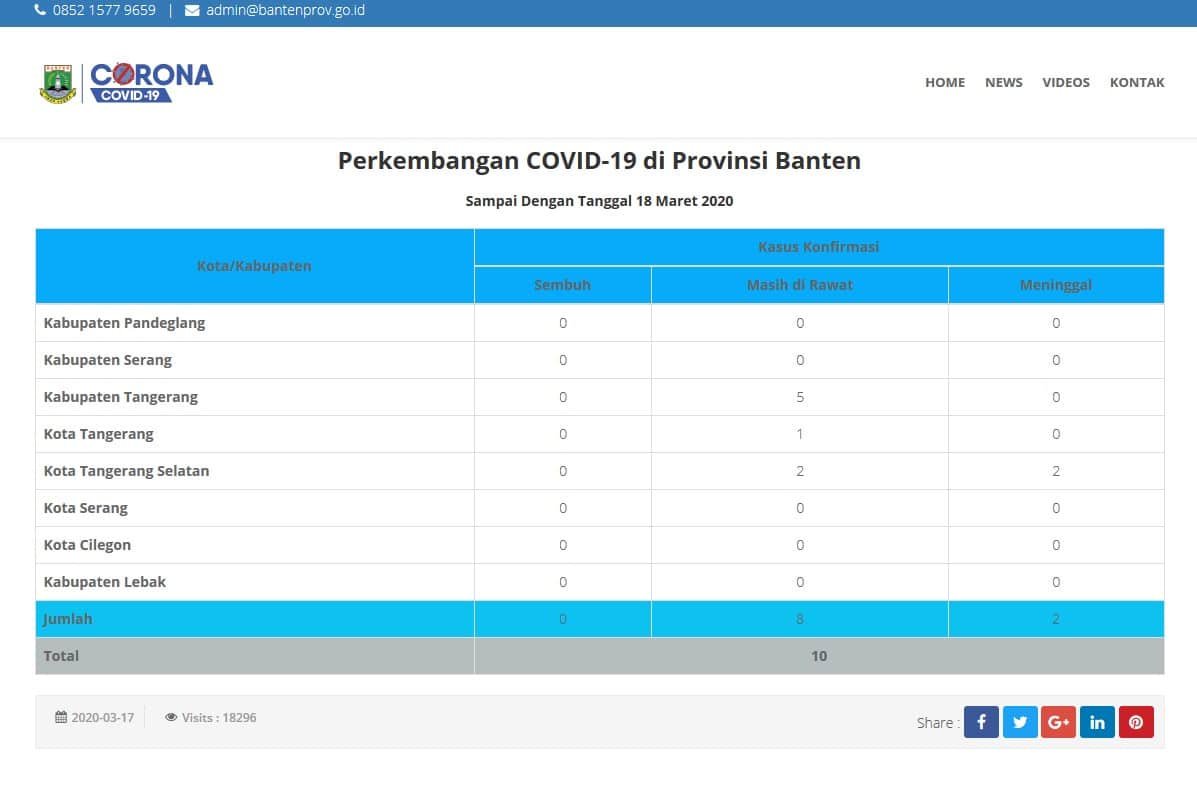Select the Kabupaten Tangerang row label

coord(121,397)
